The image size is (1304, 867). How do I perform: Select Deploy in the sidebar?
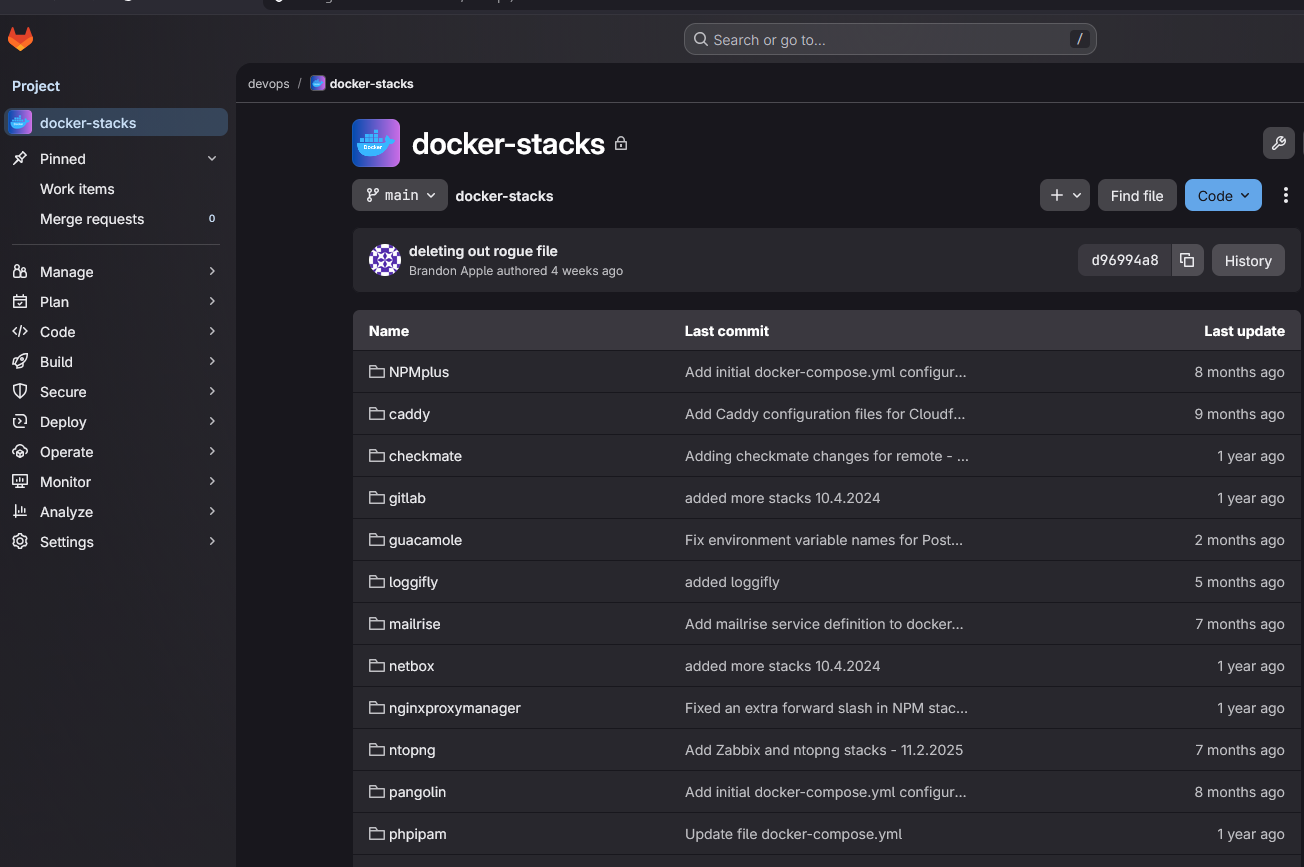point(116,422)
